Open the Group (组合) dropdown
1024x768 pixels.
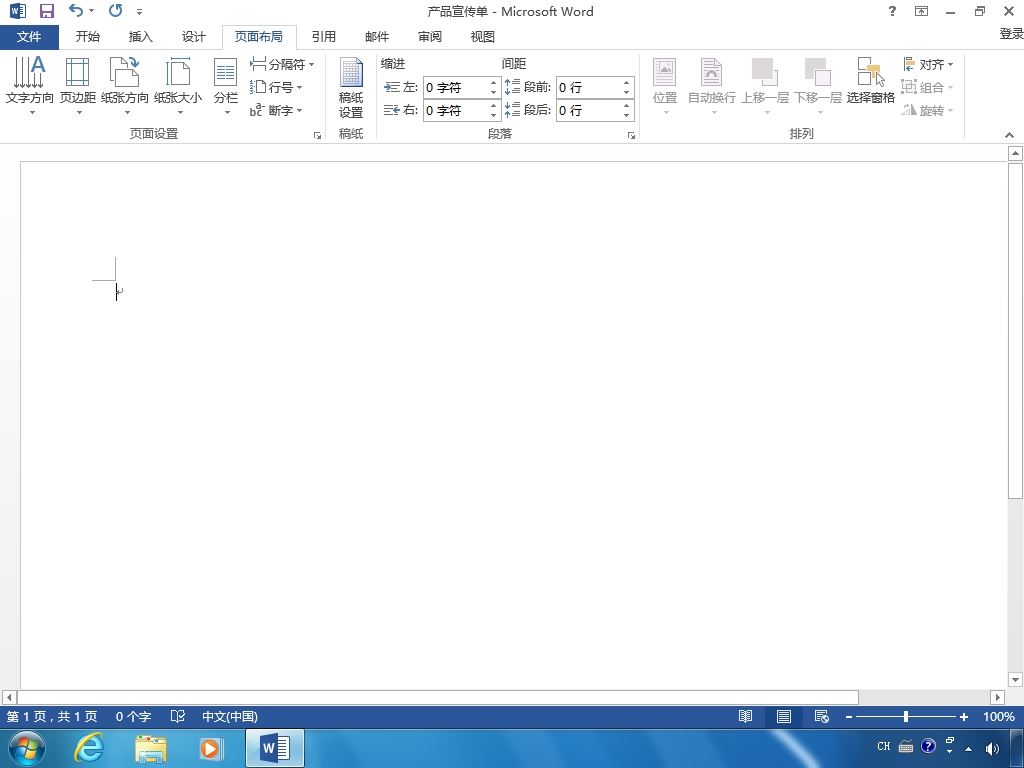(928, 87)
